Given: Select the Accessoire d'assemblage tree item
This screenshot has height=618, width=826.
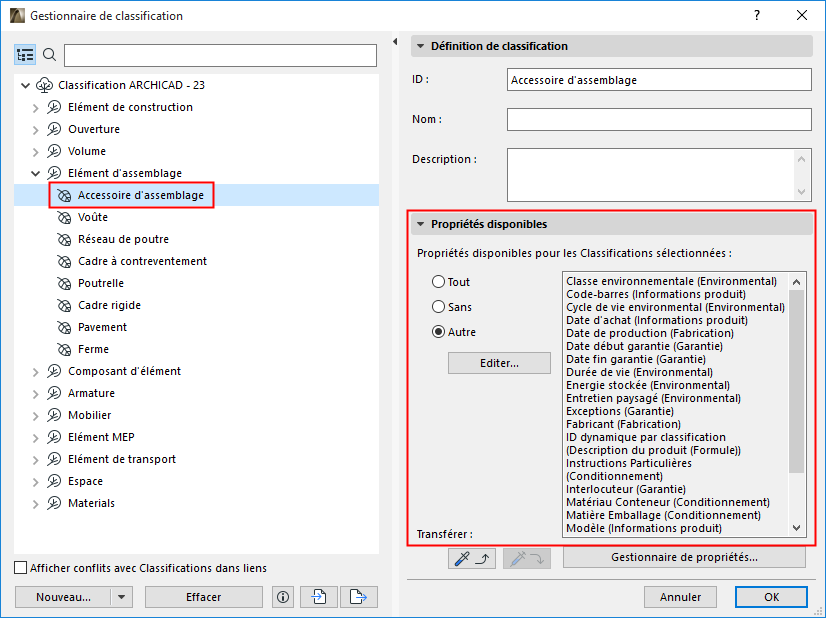Looking at the screenshot, I should click(x=141, y=195).
